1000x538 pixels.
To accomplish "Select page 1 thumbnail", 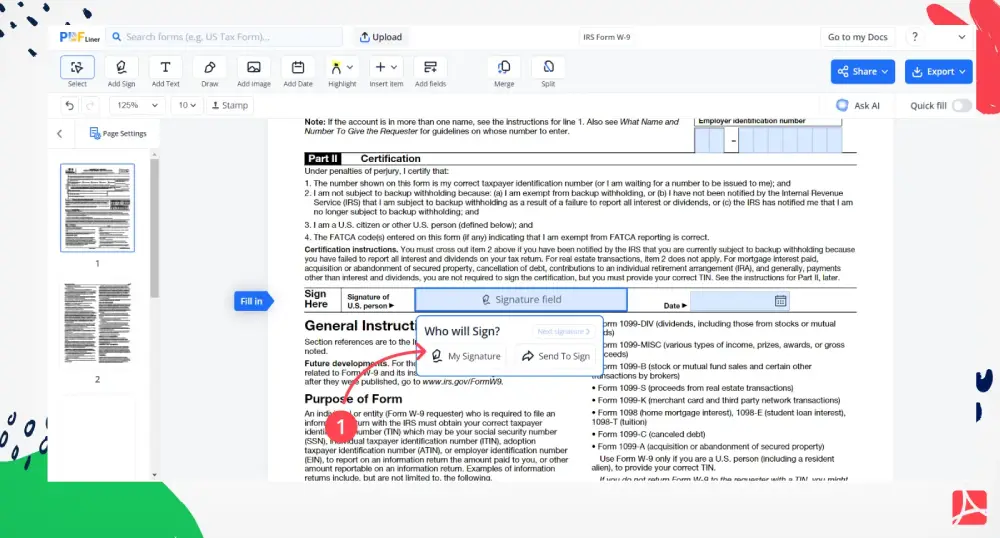I will (x=98, y=208).
